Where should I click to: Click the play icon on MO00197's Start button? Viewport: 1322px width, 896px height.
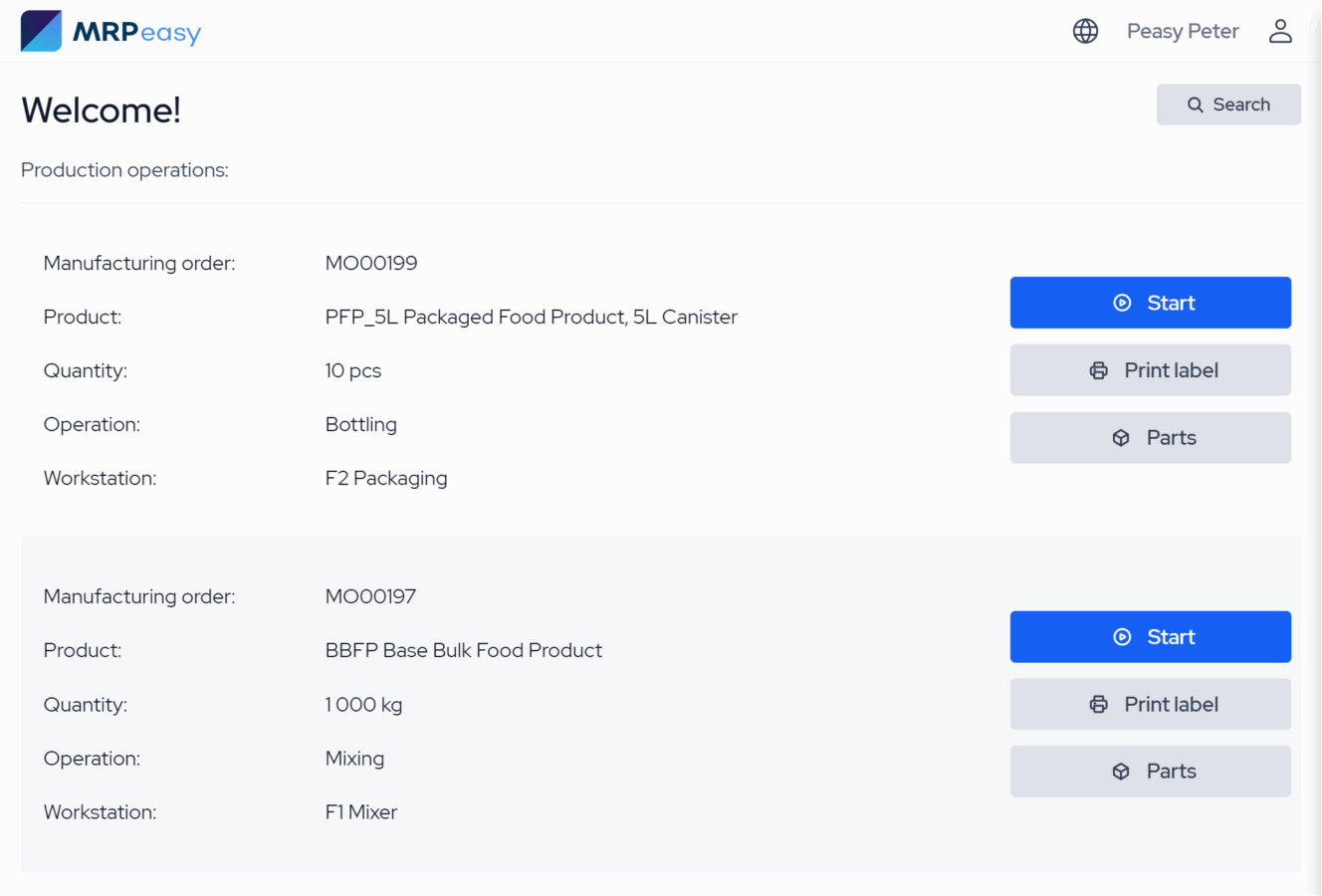1123,636
